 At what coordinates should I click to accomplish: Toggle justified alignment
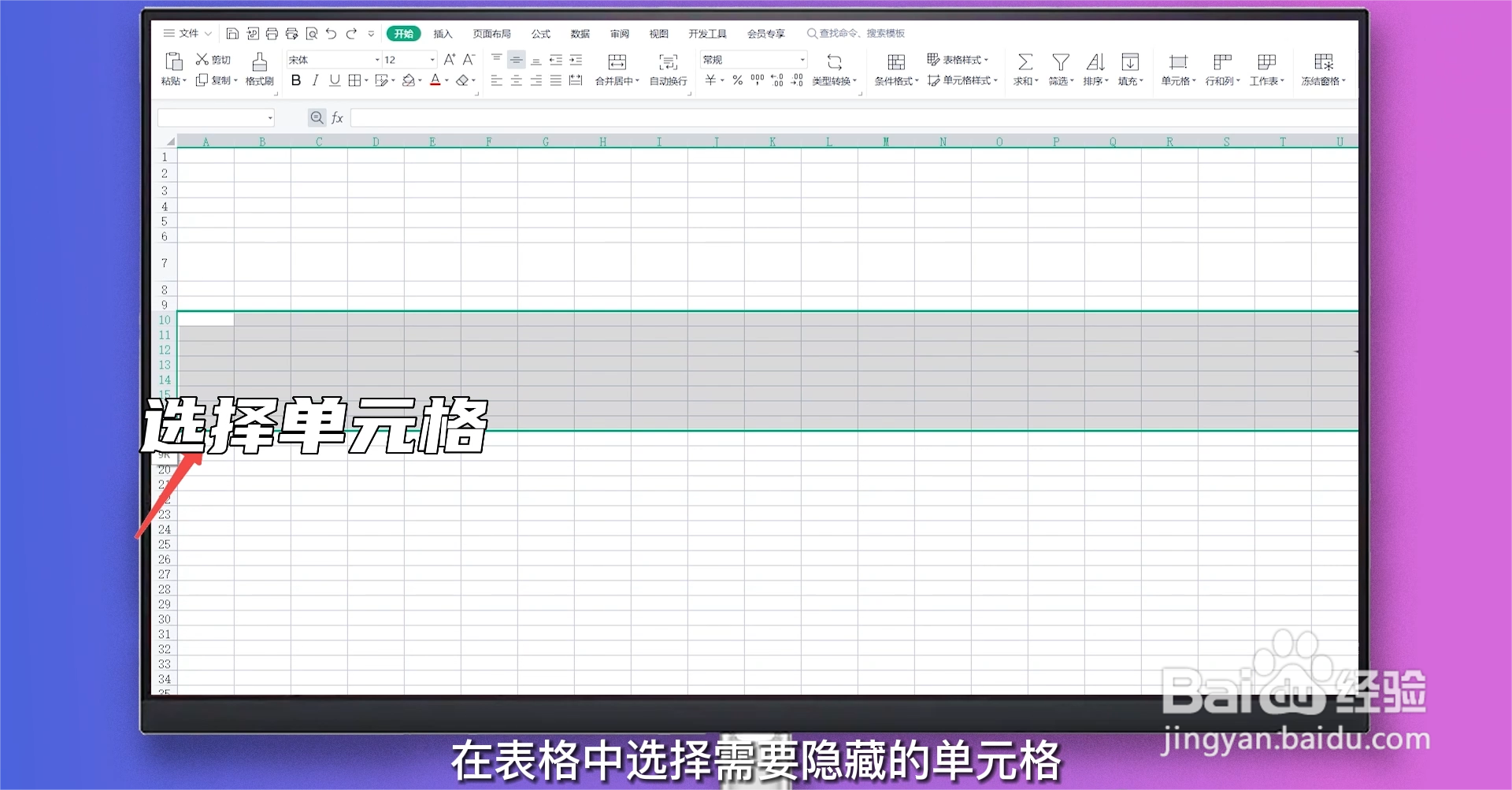[556, 80]
